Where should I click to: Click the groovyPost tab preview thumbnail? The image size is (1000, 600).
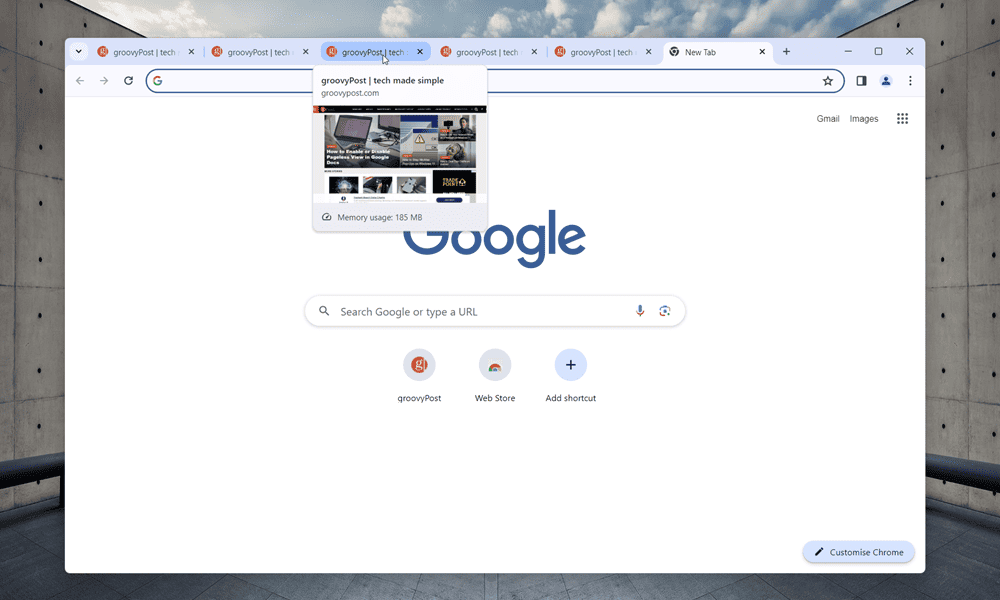[x=400, y=155]
